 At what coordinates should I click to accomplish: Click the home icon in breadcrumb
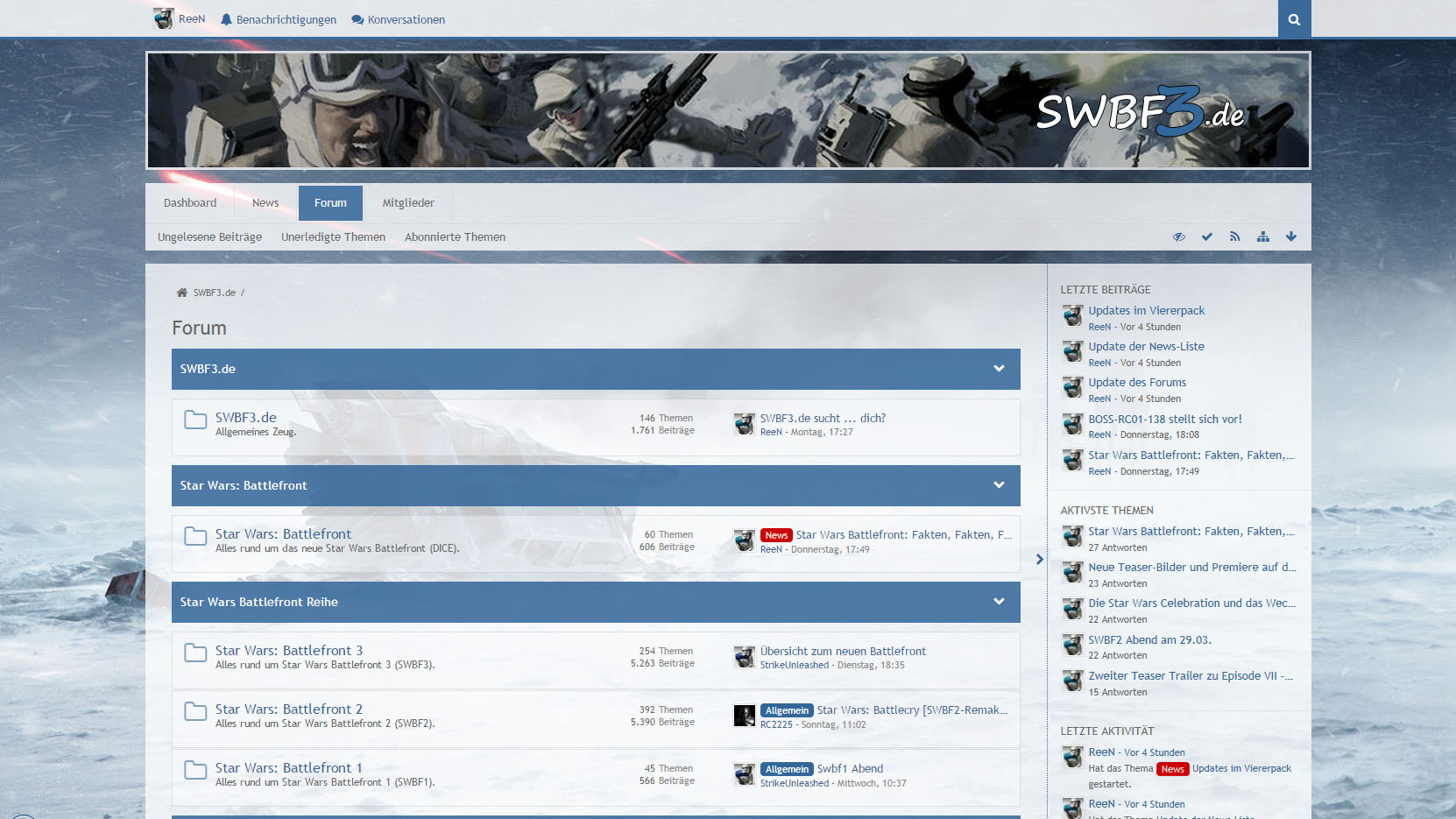[182, 293]
